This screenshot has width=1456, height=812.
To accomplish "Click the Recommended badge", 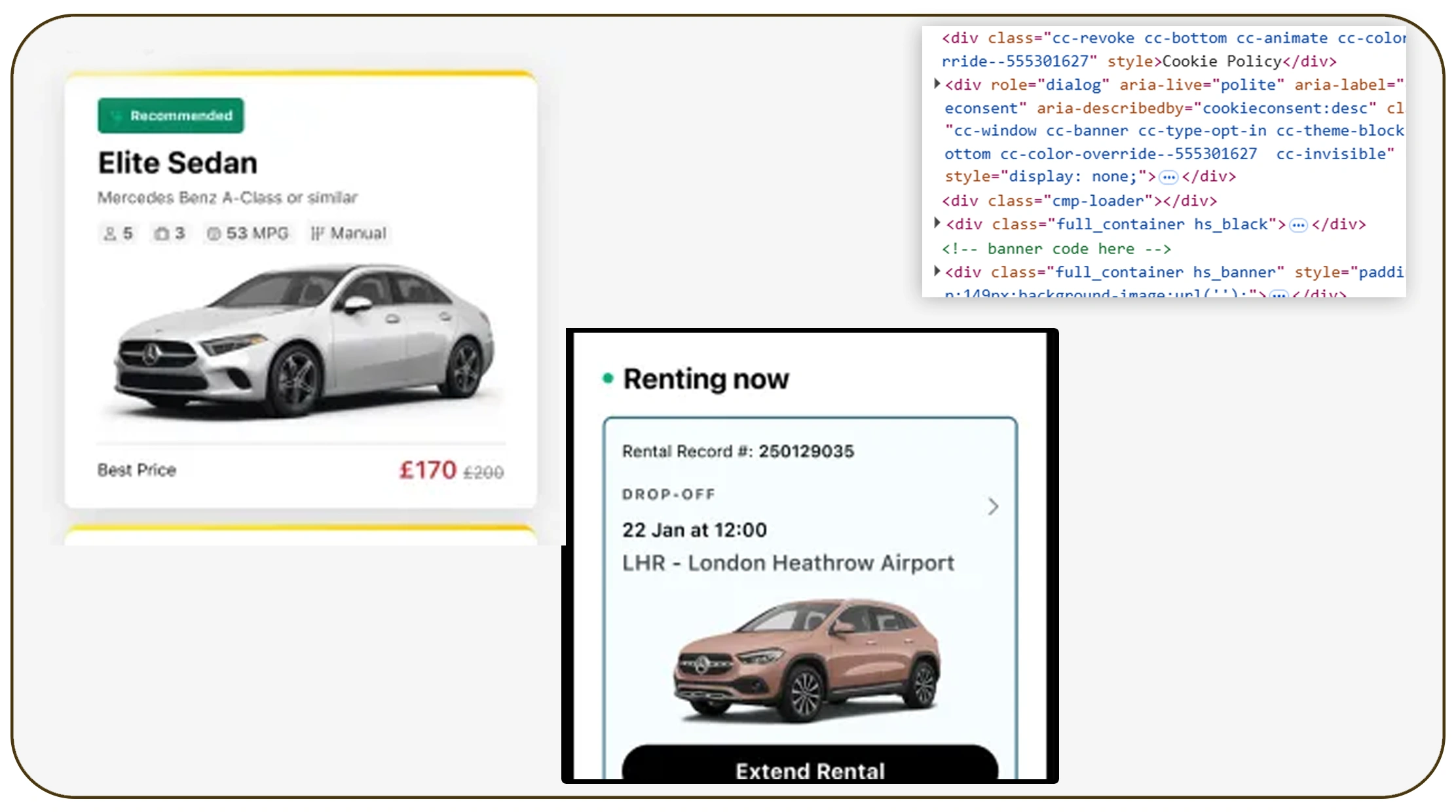I will tap(170, 116).
